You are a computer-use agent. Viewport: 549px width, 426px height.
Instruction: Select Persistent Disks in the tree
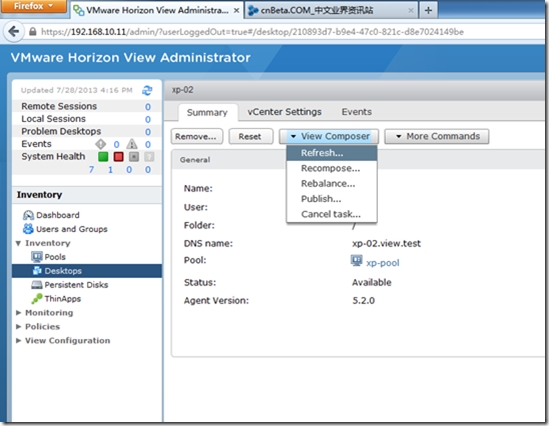76,285
